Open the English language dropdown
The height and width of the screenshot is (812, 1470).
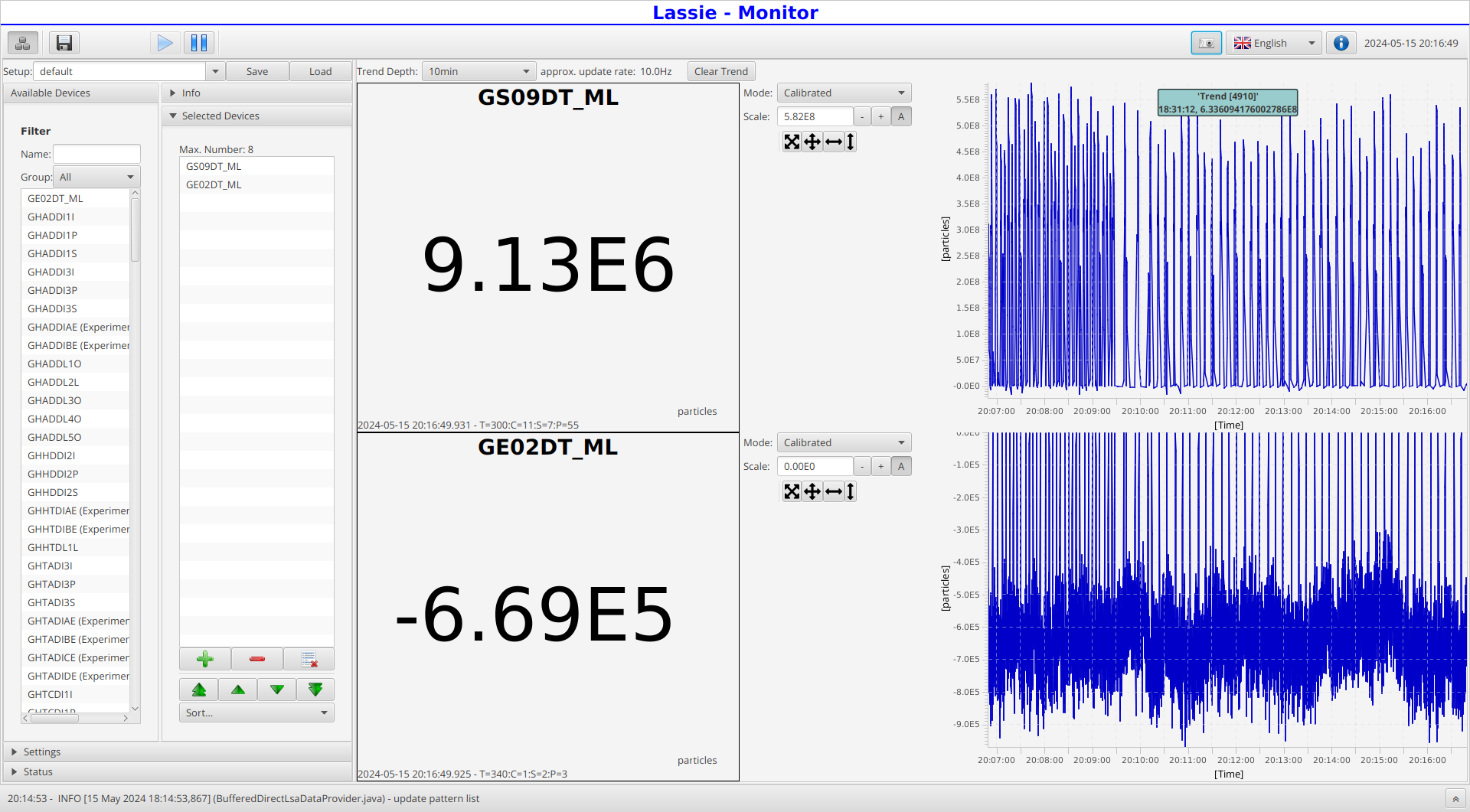point(1274,43)
